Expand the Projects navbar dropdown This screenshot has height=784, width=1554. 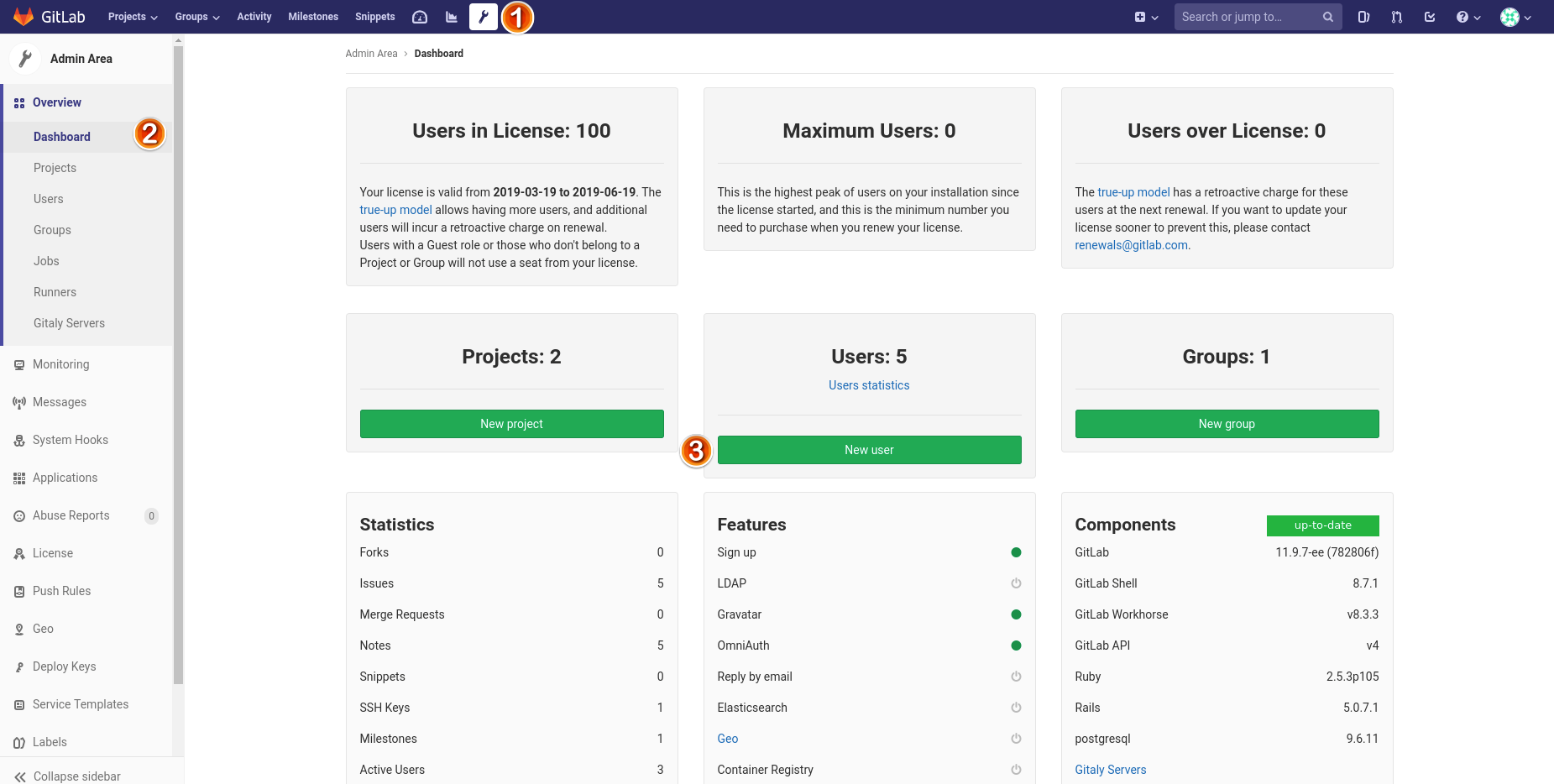pos(133,17)
